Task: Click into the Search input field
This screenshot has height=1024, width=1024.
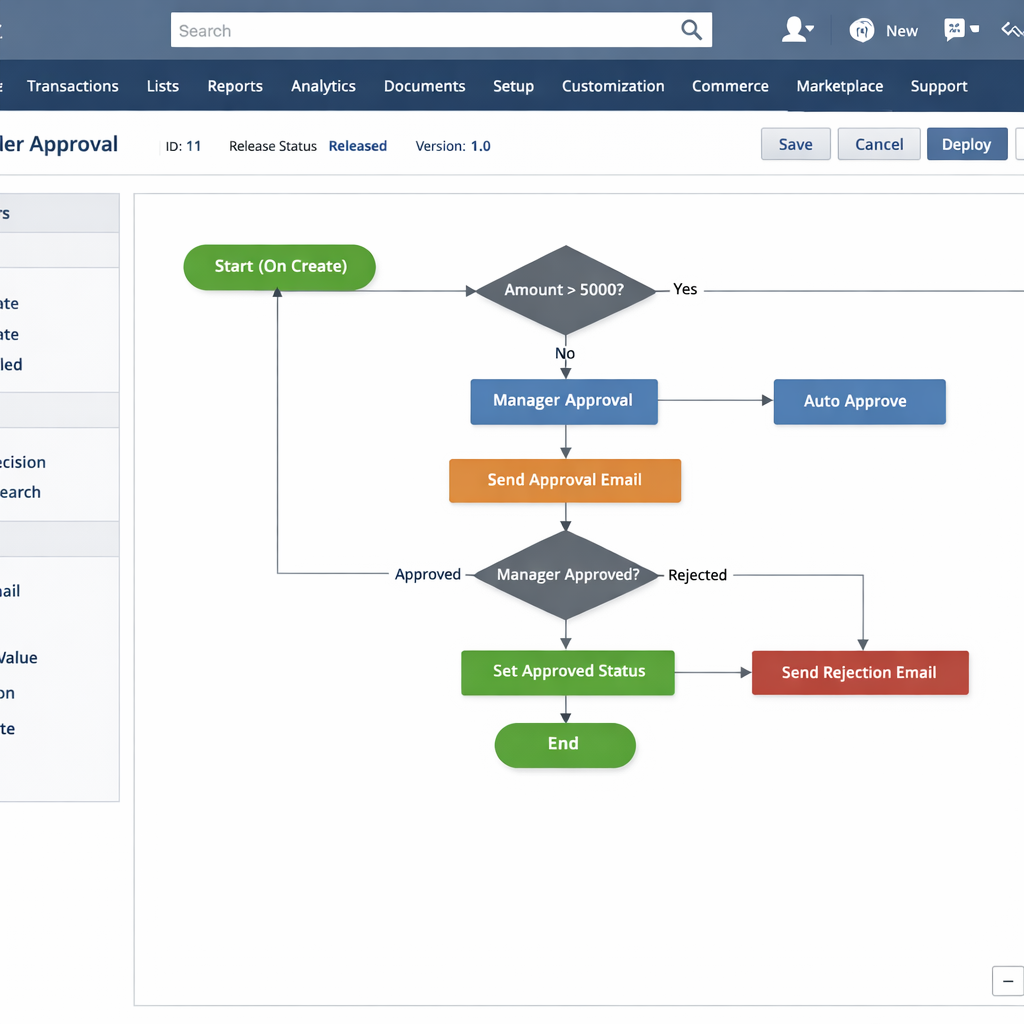Action: tap(420, 30)
